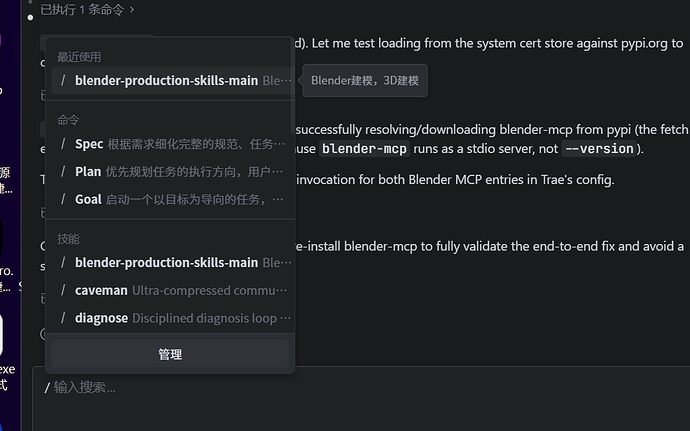Click the --version inline code text
The image size is (690, 431).
point(599,149)
